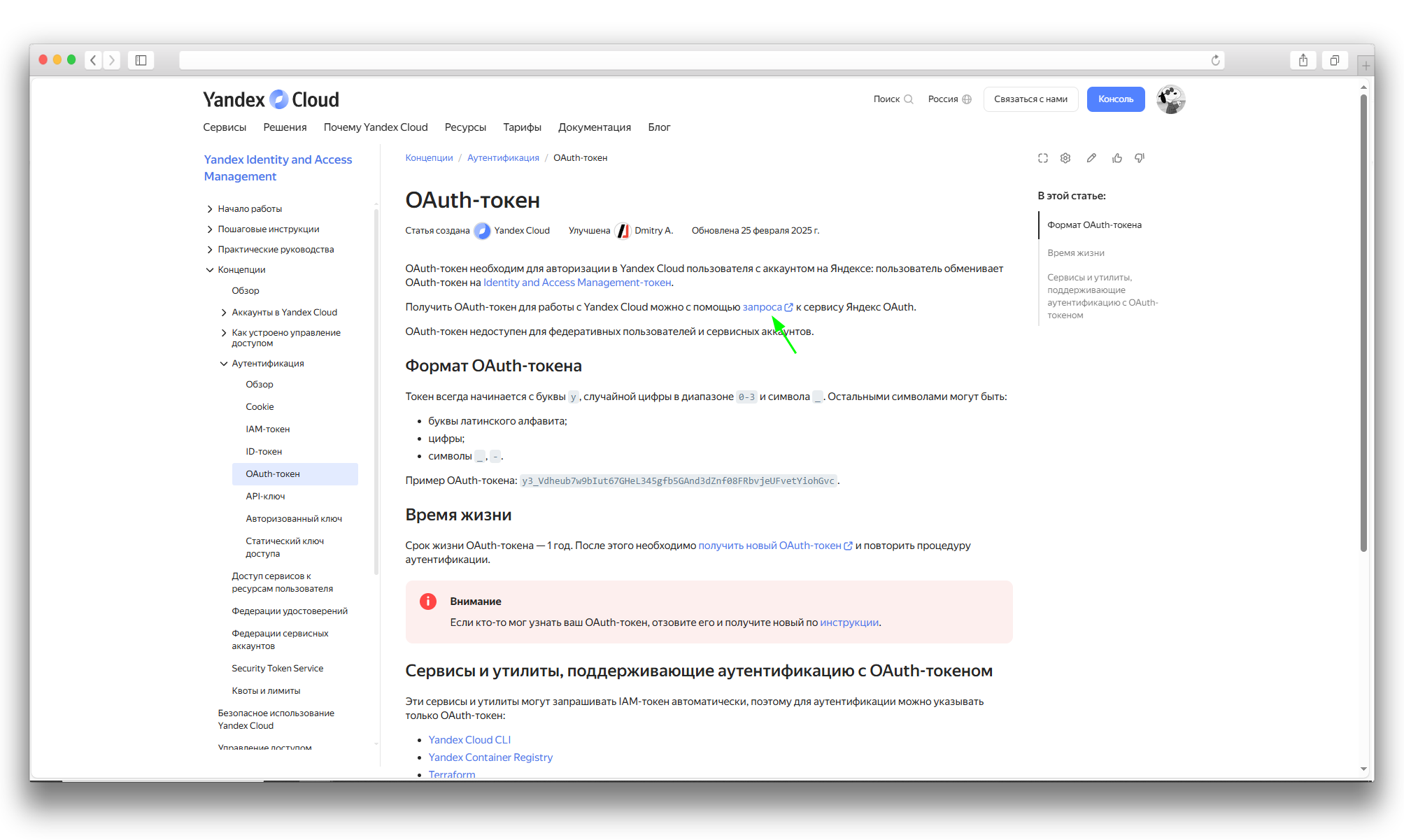Open the Тарифы page
Screen dimensions: 1404x840
[x=522, y=127]
